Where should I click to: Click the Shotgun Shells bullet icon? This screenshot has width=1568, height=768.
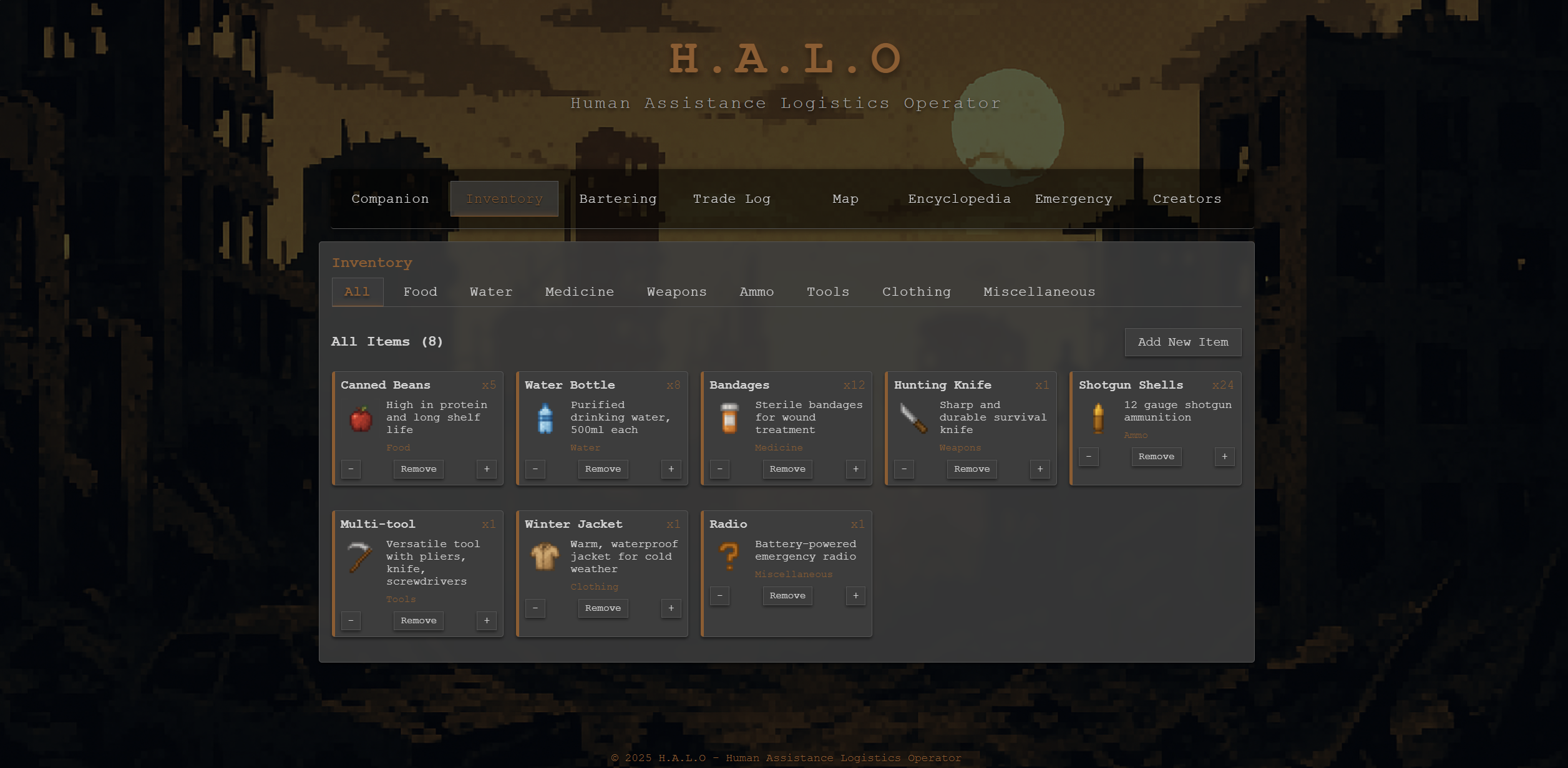(1098, 418)
